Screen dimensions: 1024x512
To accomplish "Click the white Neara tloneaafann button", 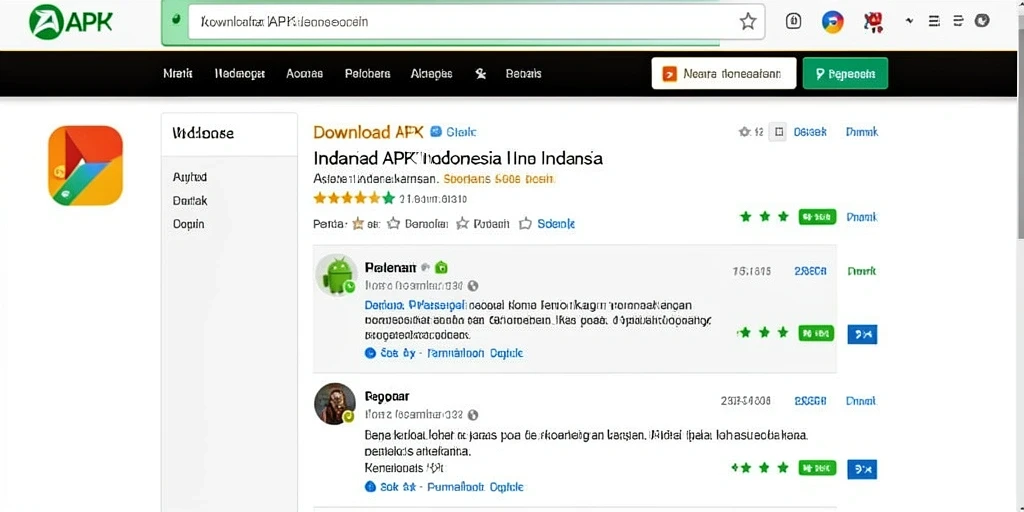I will coord(724,73).
